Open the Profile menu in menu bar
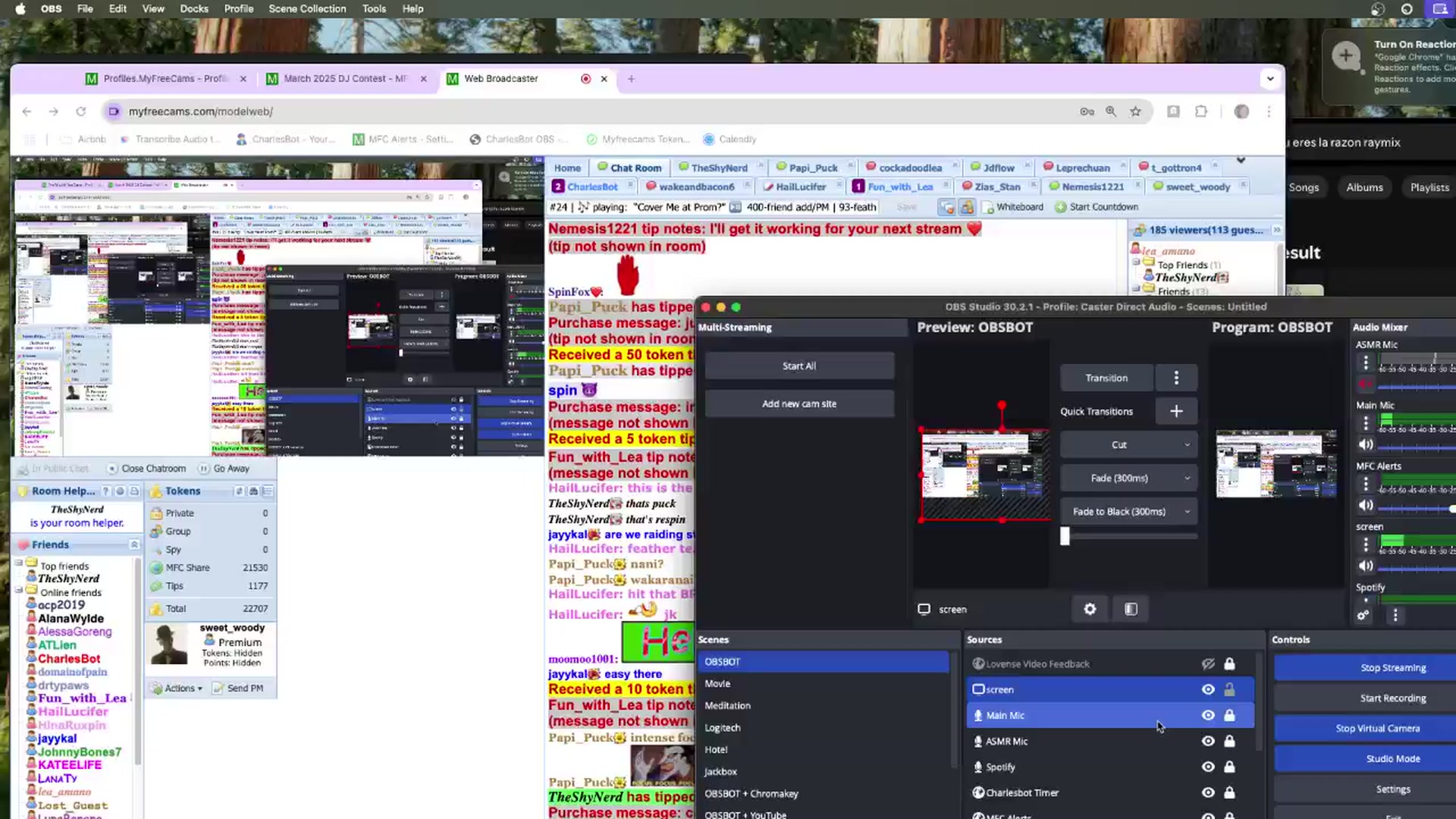 point(239,8)
